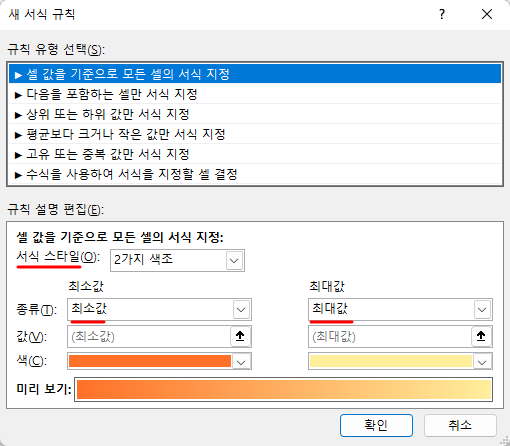The height and width of the screenshot is (446, 510).
Task: Click the 종류(T) label
Action: (x=37, y=310)
